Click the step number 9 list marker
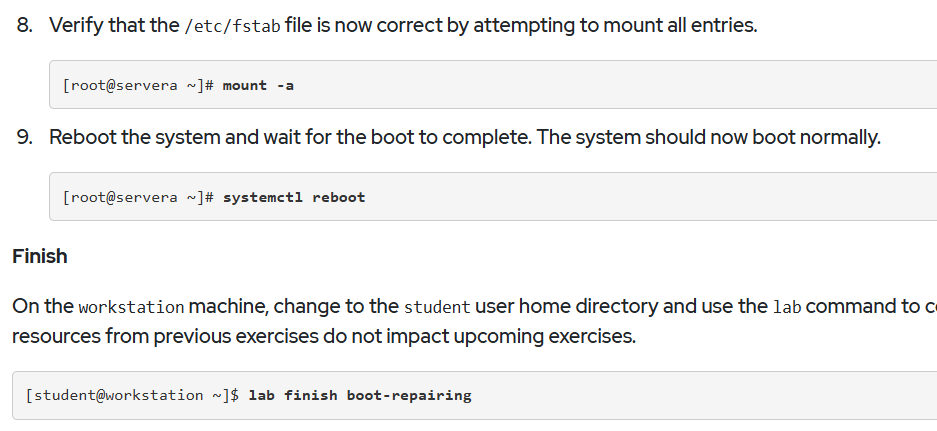Image resolution: width=937 pixels, height=431 pixels. (x=25, y=137)
